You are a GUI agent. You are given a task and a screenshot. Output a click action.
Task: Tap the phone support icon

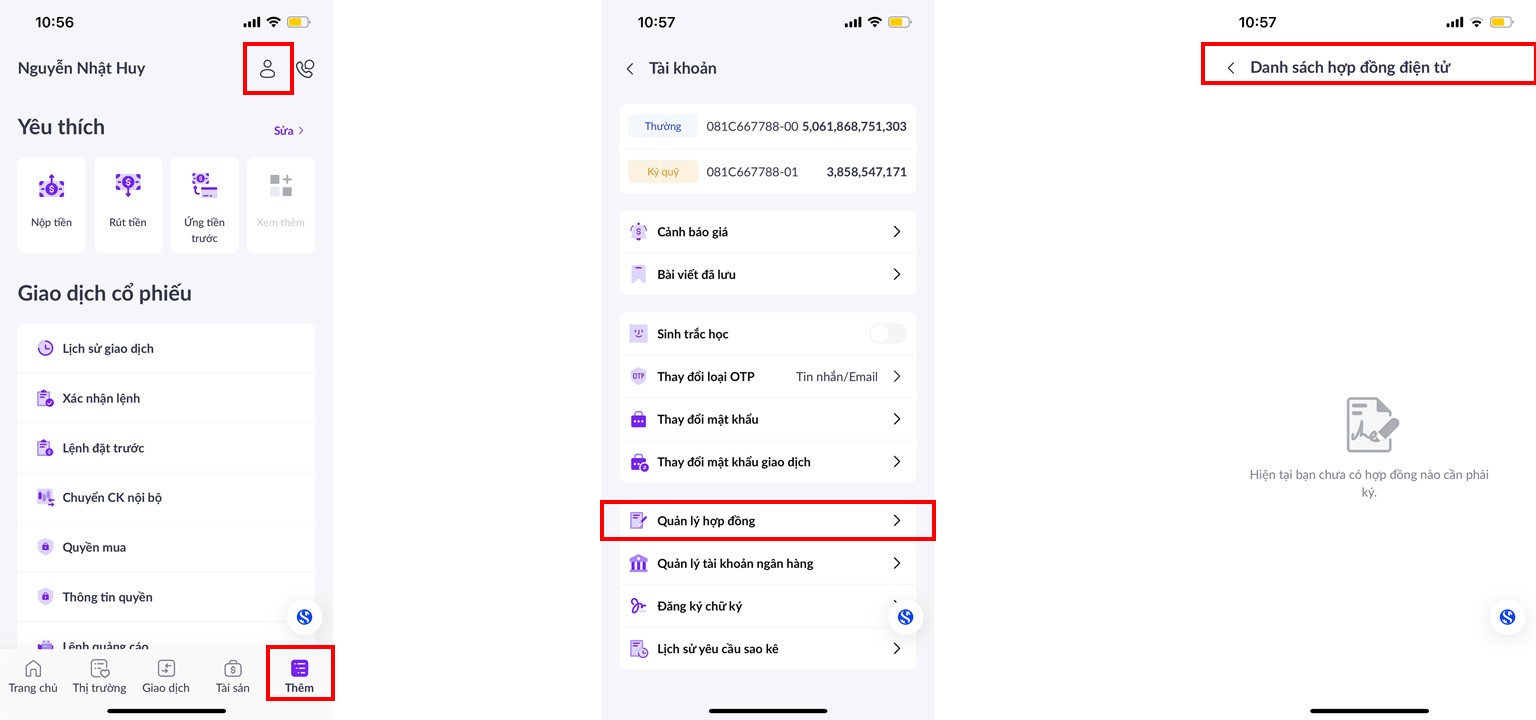[x=305, y=69]
